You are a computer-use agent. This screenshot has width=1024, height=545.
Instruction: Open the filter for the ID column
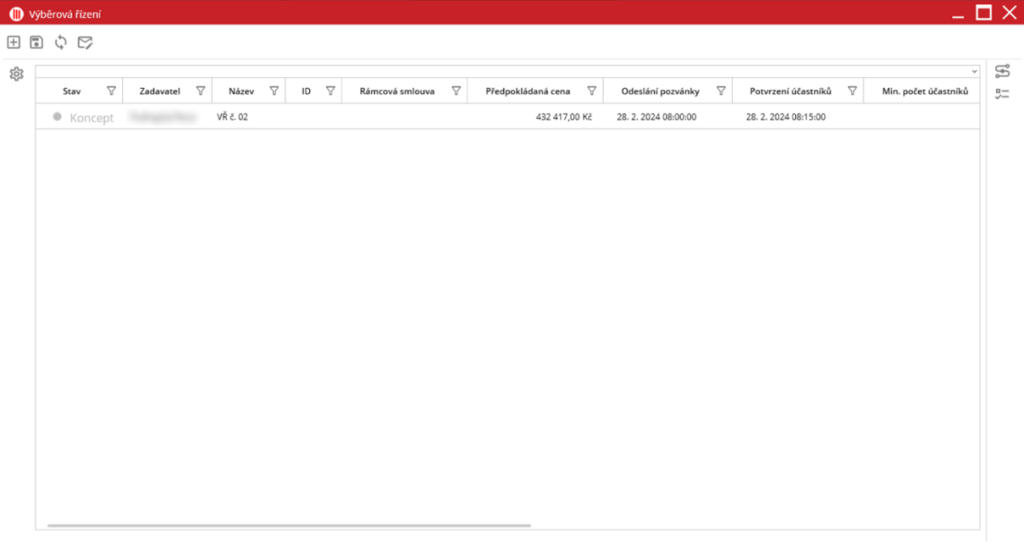tap(330, 91)
